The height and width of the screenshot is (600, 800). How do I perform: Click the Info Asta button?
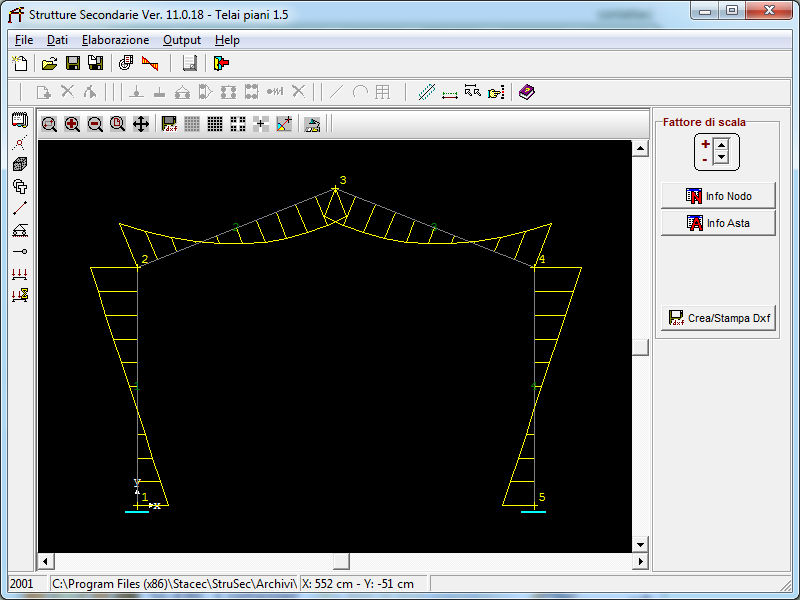[x=718, y=223]
